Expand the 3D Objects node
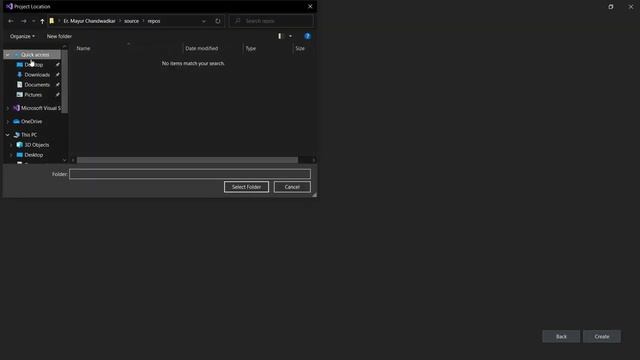Screen dimensions: 640x360 coord(11,145)
